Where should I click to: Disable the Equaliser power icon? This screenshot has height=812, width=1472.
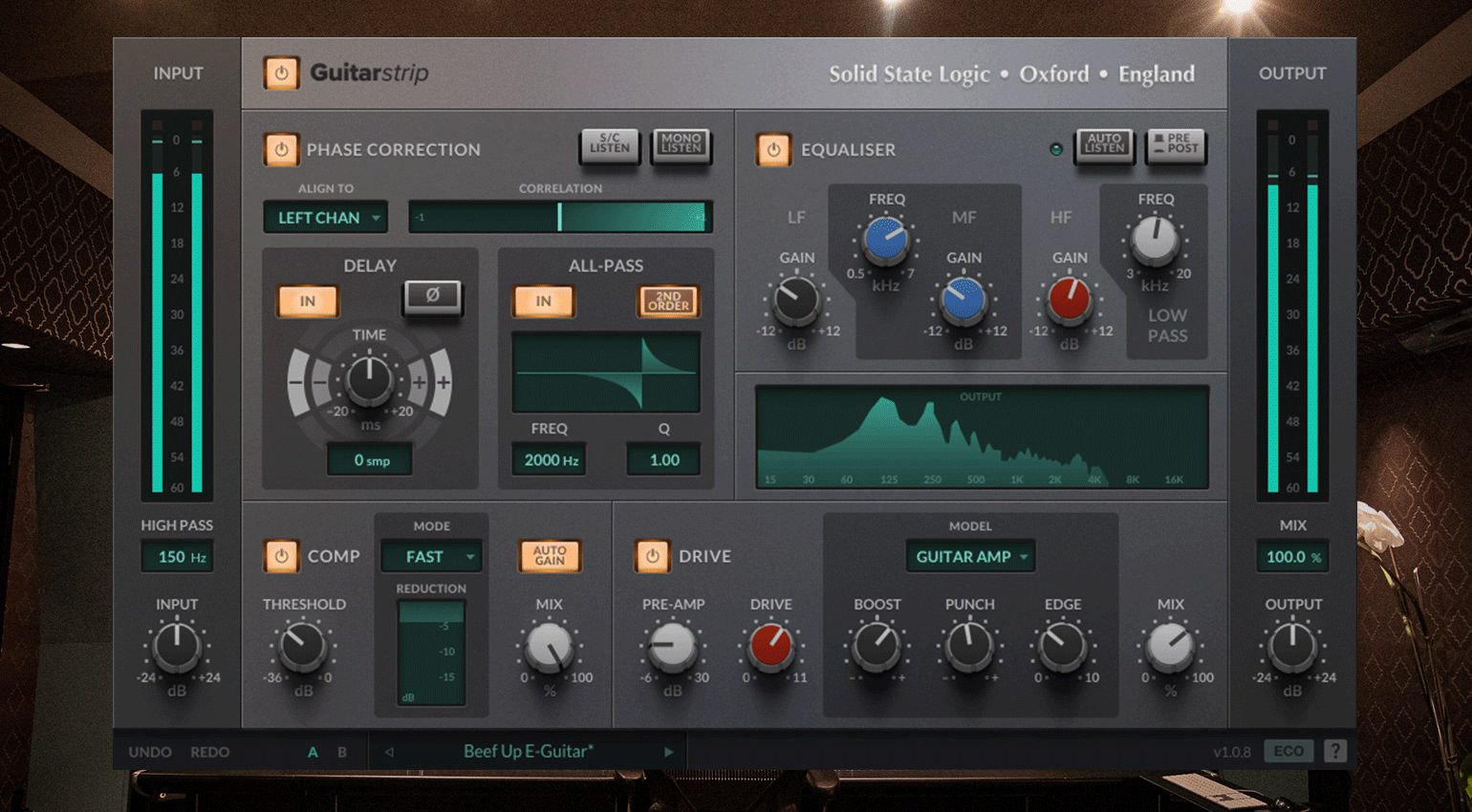coord(773,149)
